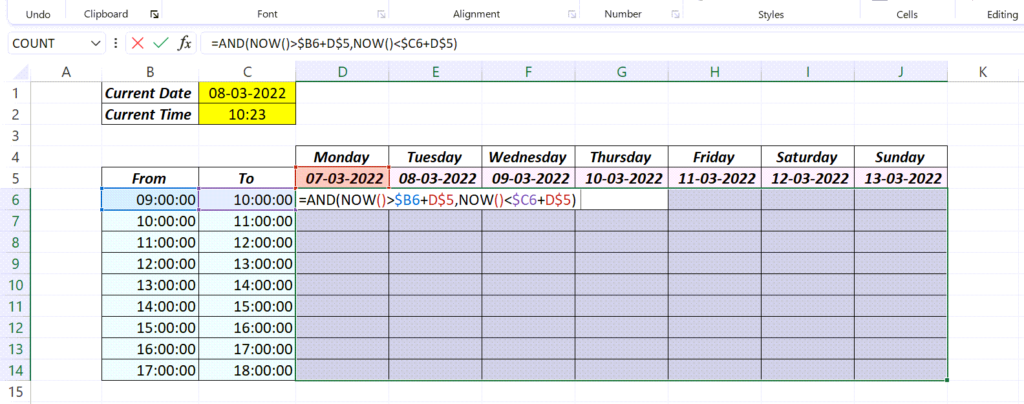Screen dimensions: 1024x404
Task: Click formula bar options three-dot handle
Action: click(x=116, y=44)
